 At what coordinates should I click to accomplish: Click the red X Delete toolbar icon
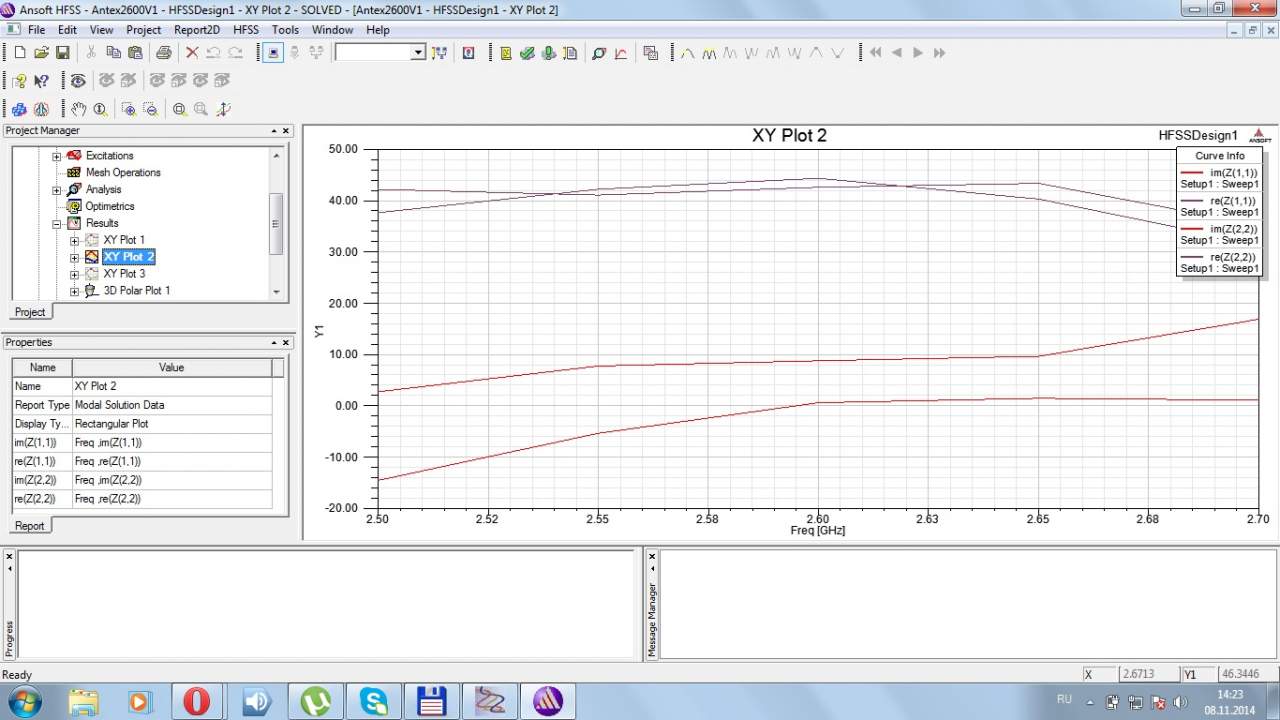pyautogui.click(x=192, y=53)
